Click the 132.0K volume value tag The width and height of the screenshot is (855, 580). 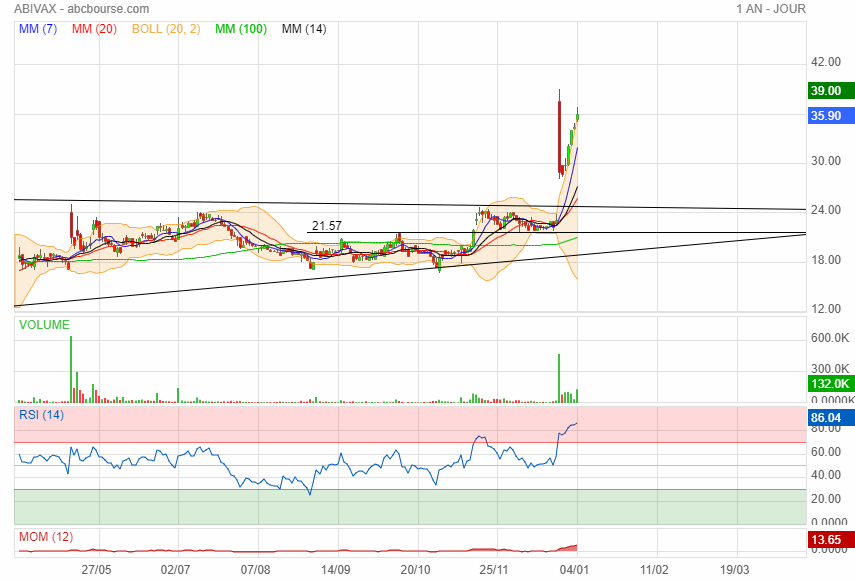(x=831, y=383)
